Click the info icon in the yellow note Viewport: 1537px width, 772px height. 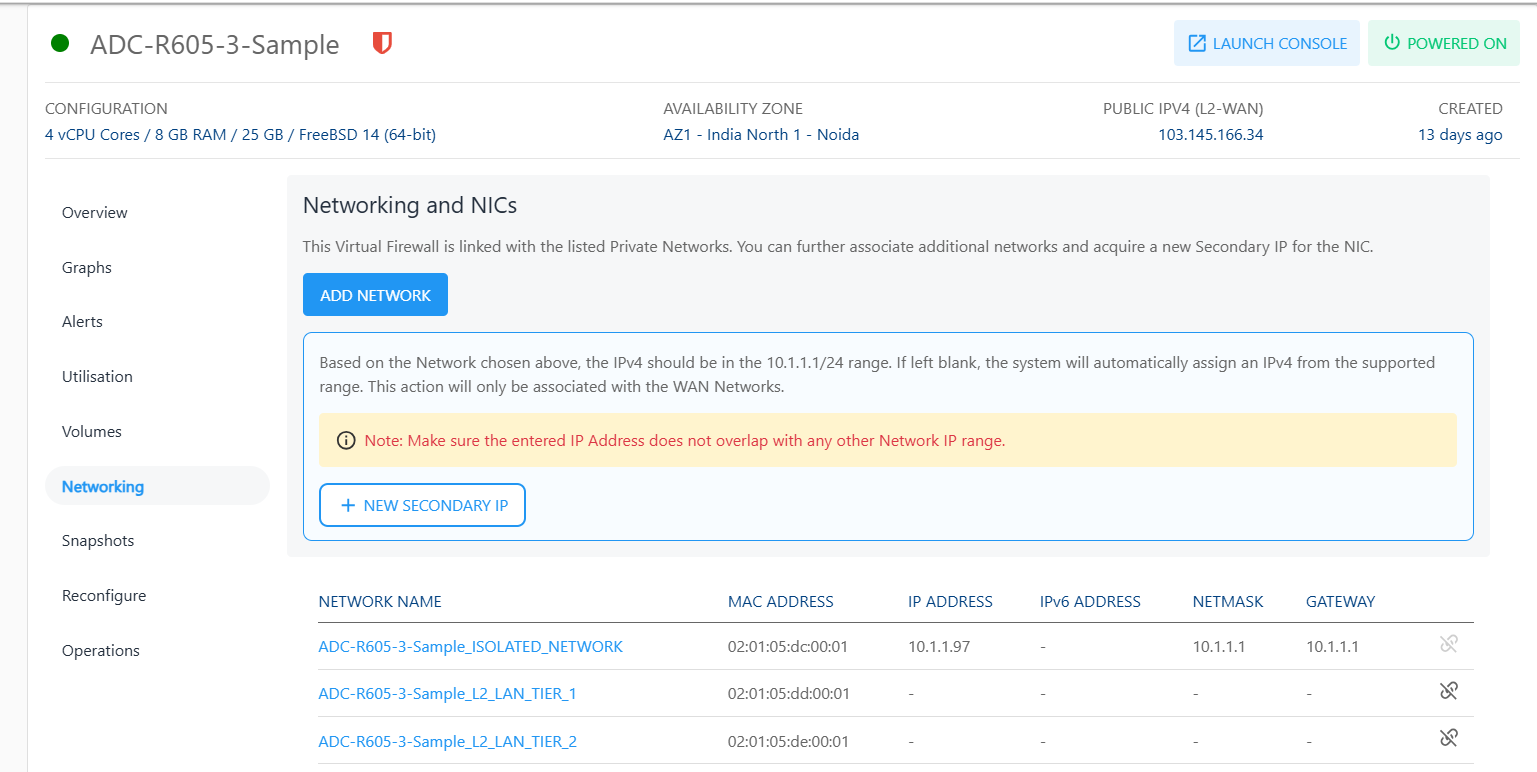[346, 441]
